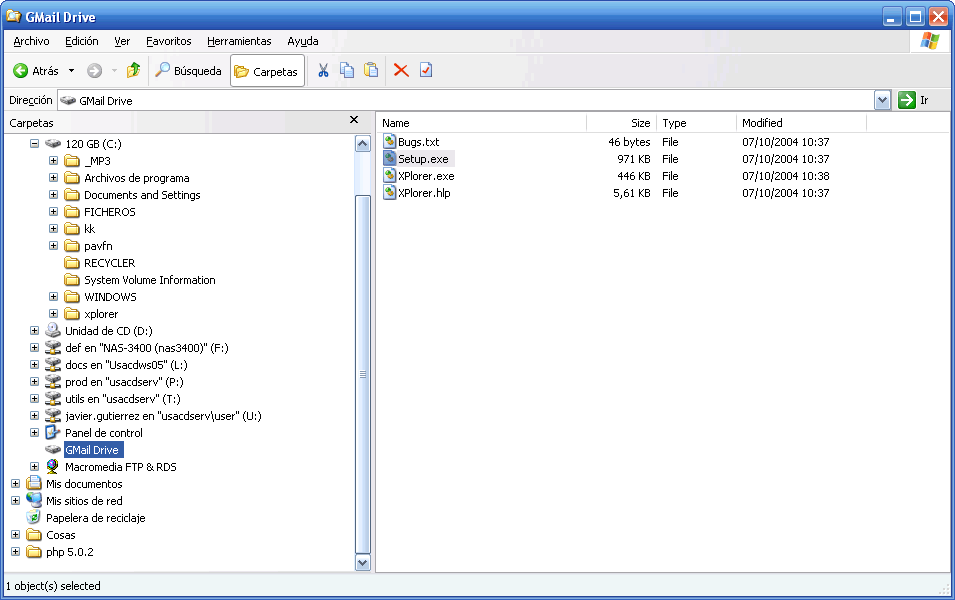The height and width of the screenshot is (600, 955).
Task: Expand the Panel de control node
Action: click(35, 432)
